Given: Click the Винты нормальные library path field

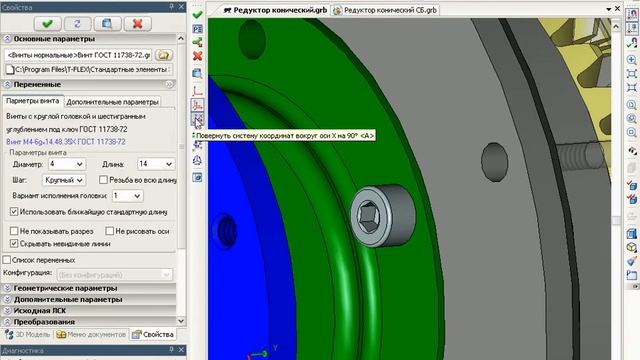Looking at the screenshot, I should pyautogui.click(x=78, y=55).
